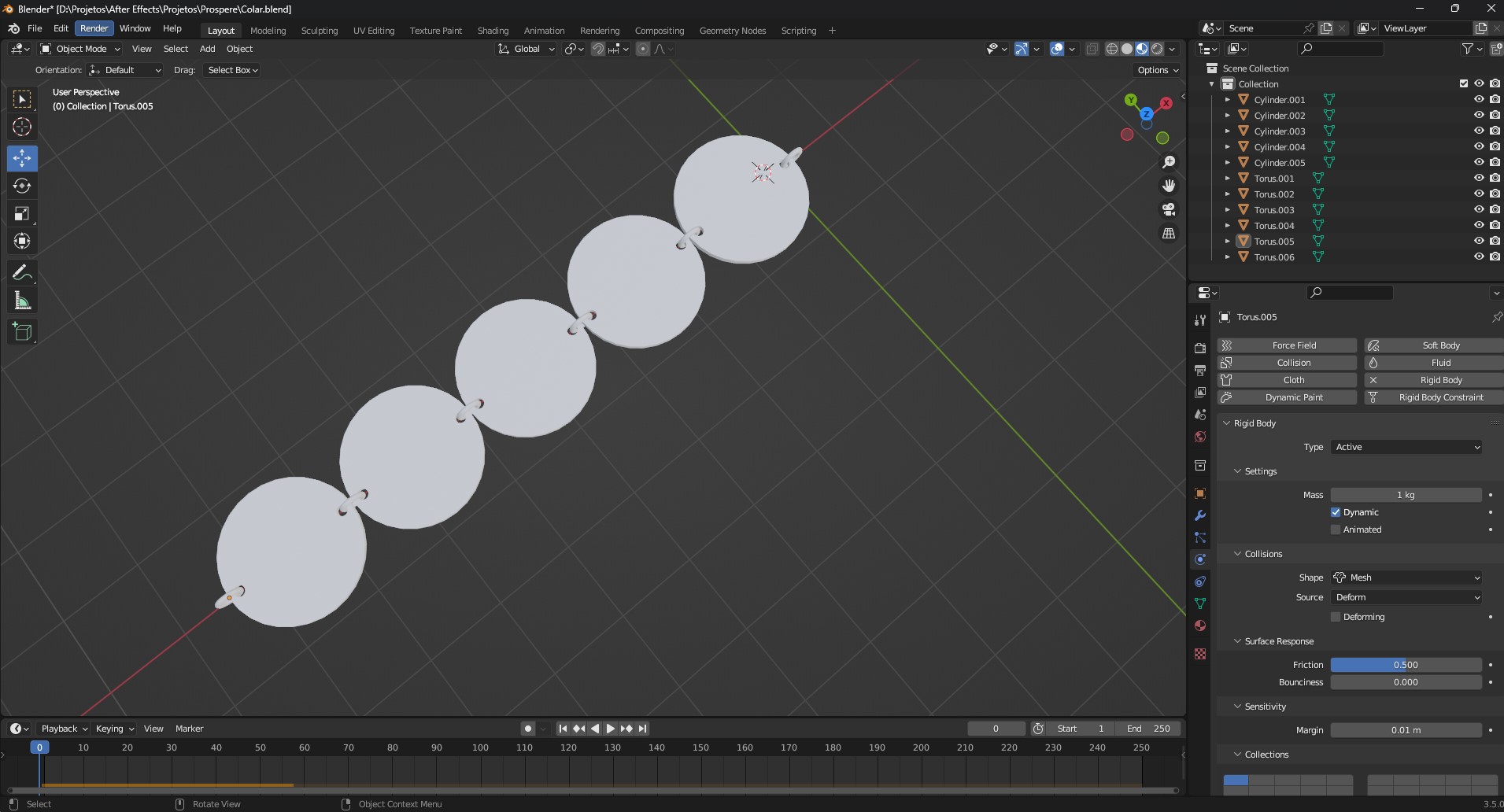
Task: Click the Soft Body physics button
Action: pos(1433,345)
